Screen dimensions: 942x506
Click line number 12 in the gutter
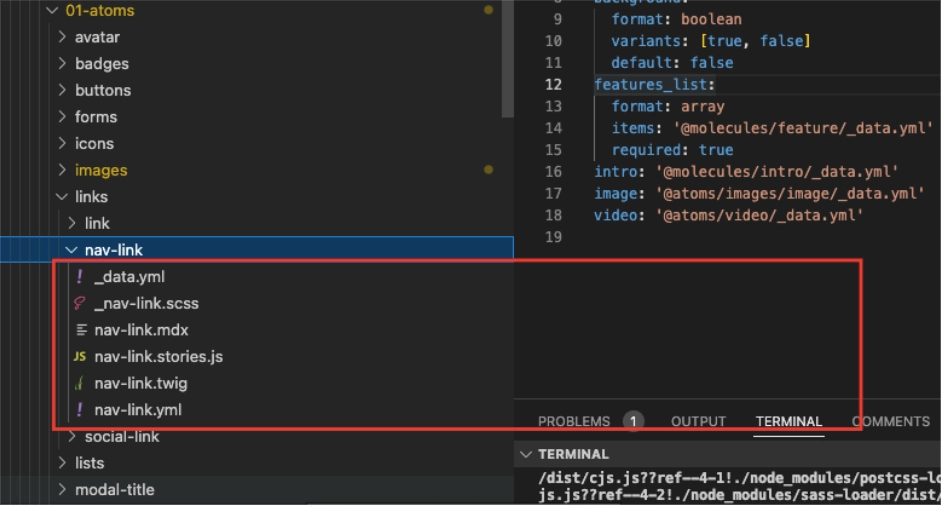click(x=553, y=85)
